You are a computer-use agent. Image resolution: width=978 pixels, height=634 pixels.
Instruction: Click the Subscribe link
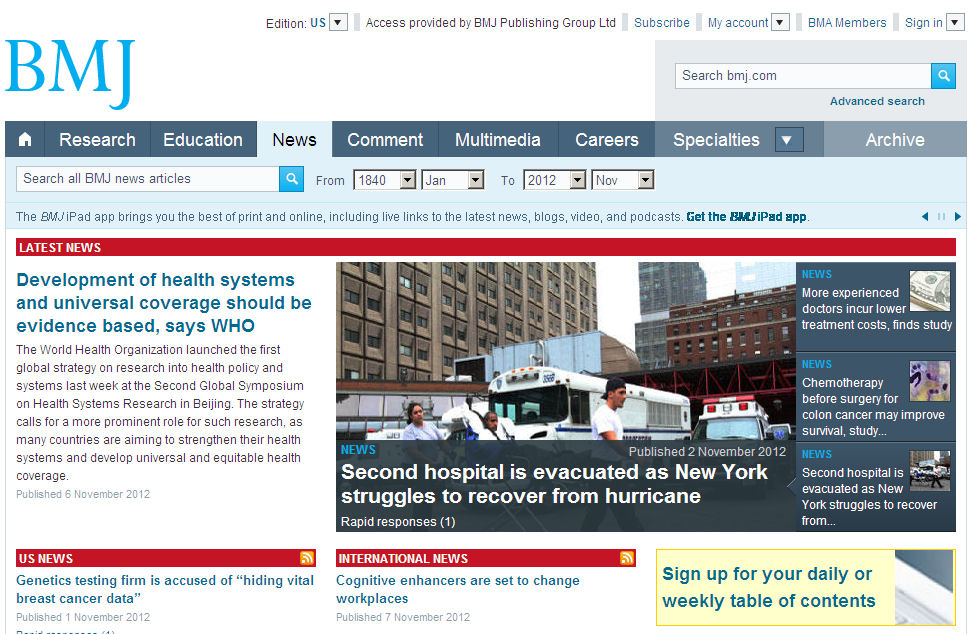(661, 23)
